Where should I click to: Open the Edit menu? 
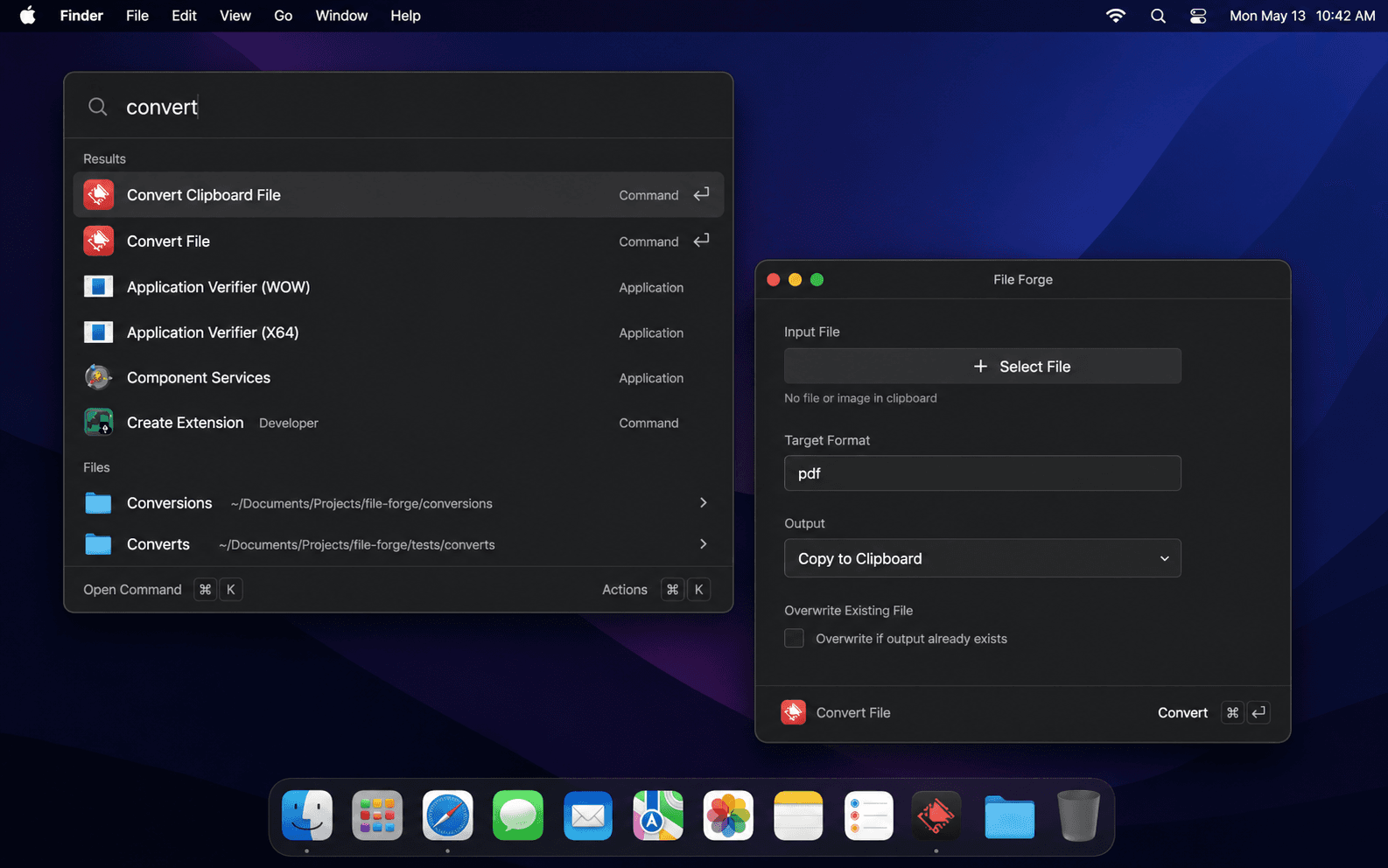[184, 16]
